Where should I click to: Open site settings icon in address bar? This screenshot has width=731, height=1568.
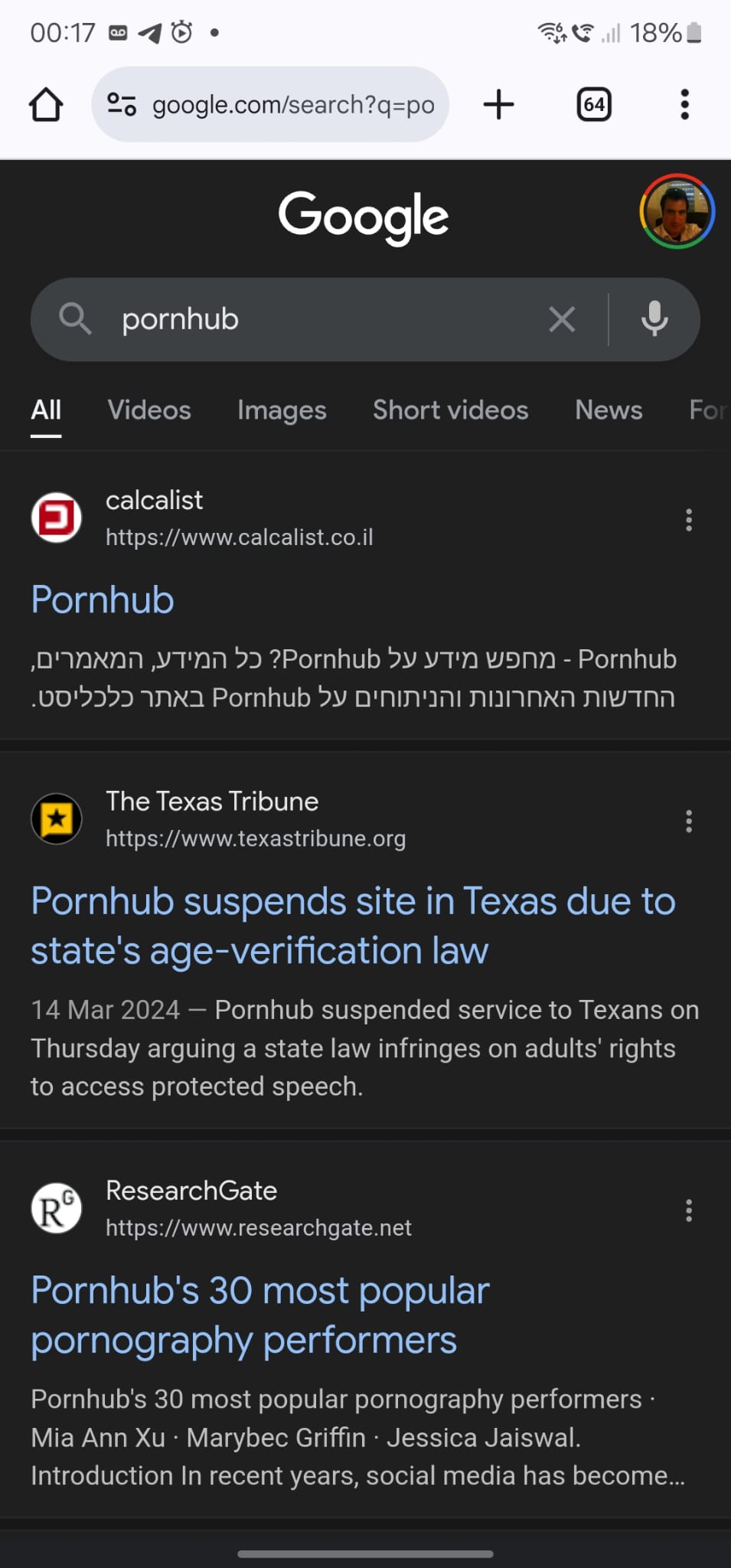click(121, 104)
